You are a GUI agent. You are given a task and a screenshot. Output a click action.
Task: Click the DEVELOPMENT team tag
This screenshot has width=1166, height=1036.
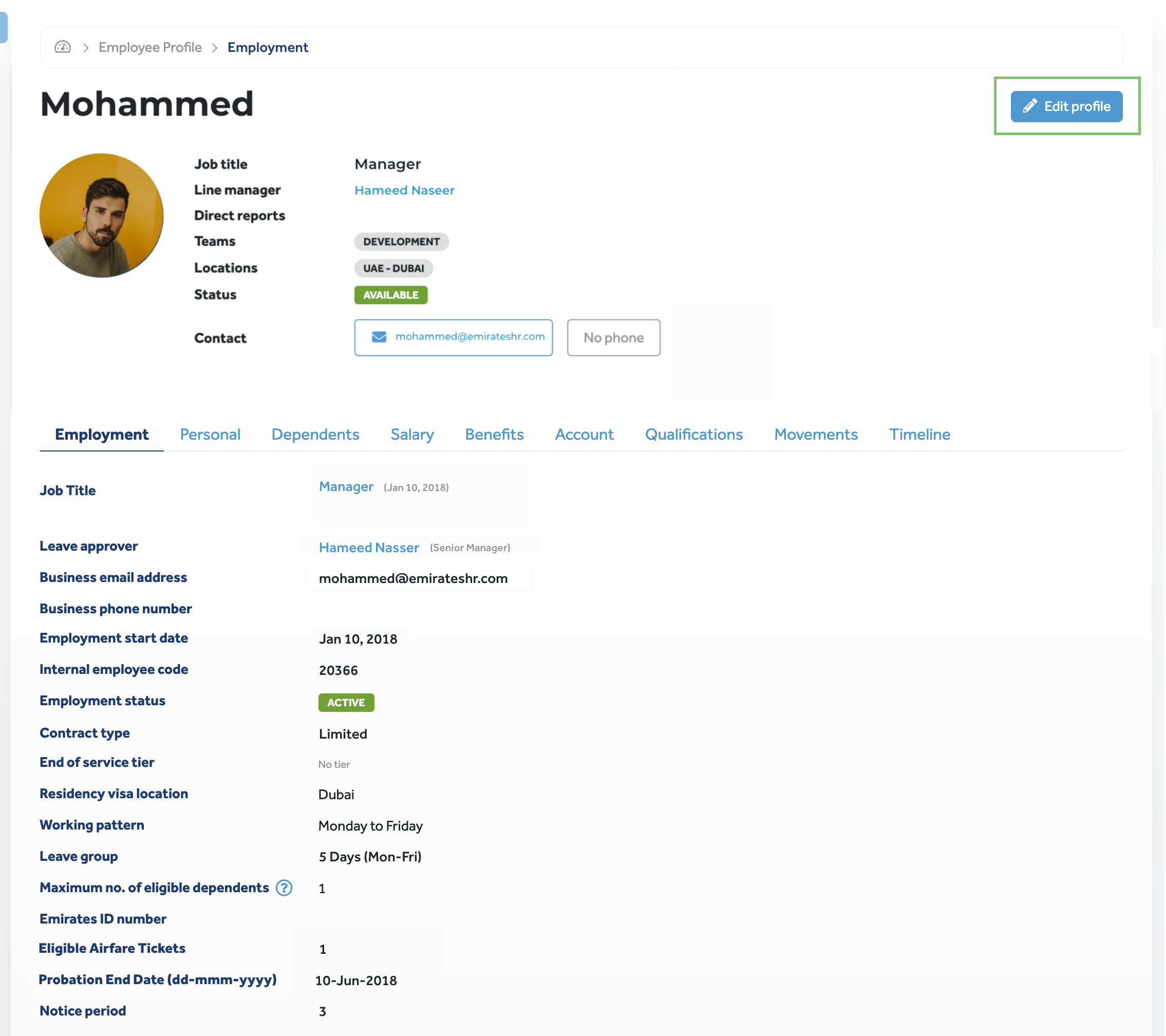click(x=401, y=242)
